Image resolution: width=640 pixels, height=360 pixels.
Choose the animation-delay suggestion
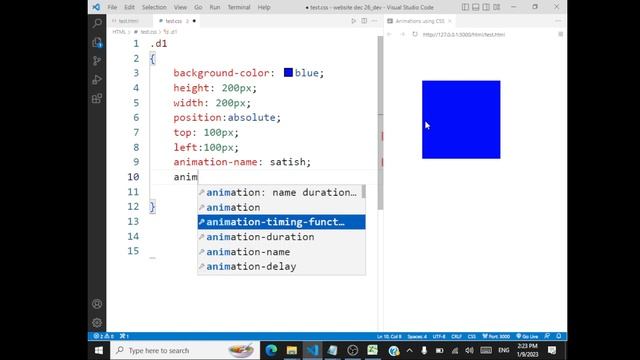(282, 267)
